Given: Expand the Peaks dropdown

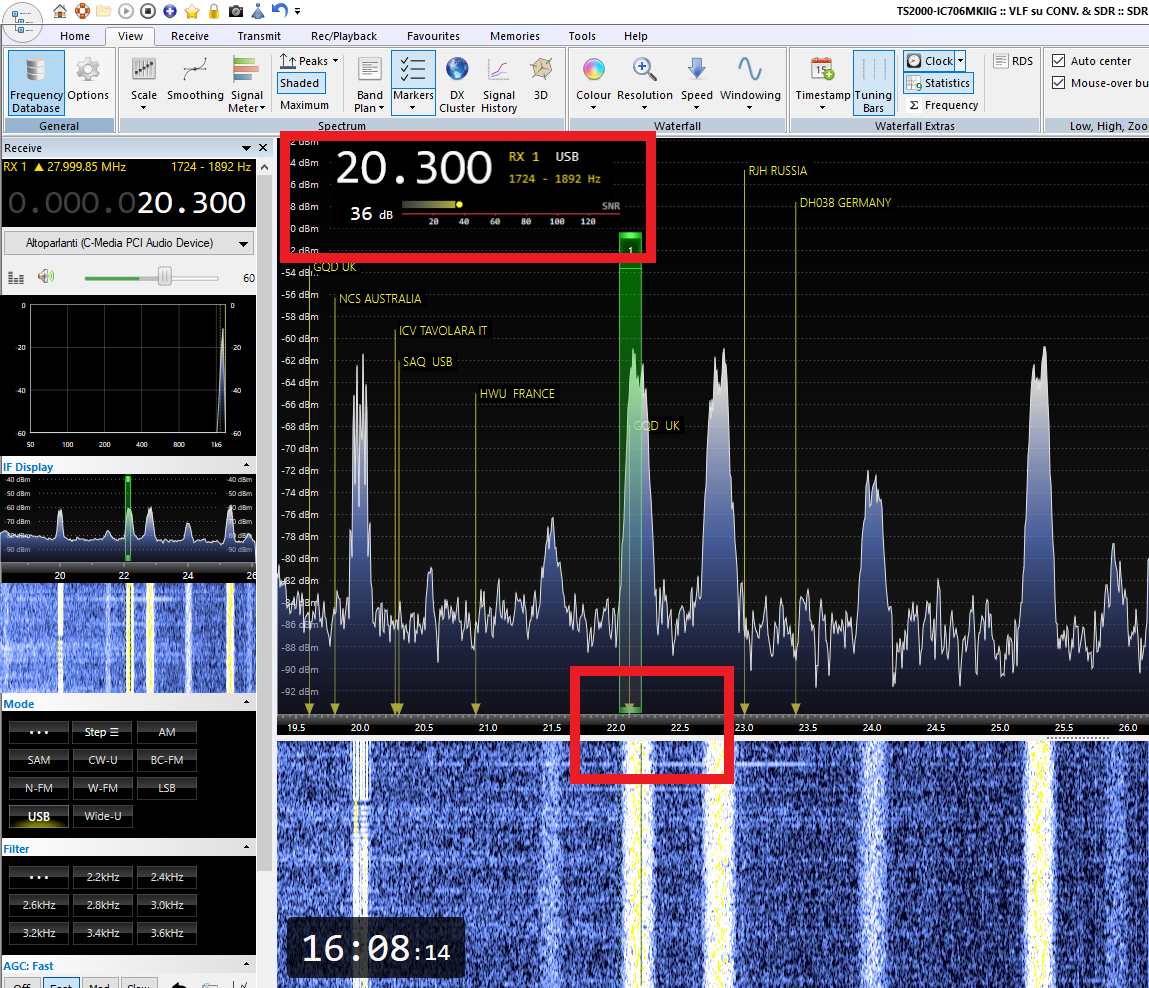Looking at the screenshot, I should 334,61.
